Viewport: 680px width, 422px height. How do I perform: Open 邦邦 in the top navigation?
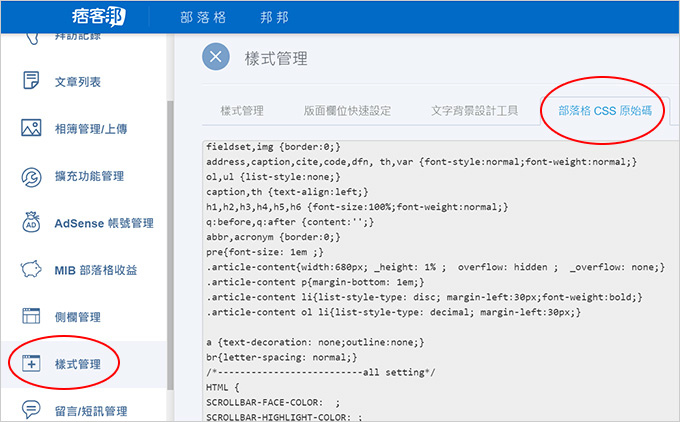click(274, 17)
